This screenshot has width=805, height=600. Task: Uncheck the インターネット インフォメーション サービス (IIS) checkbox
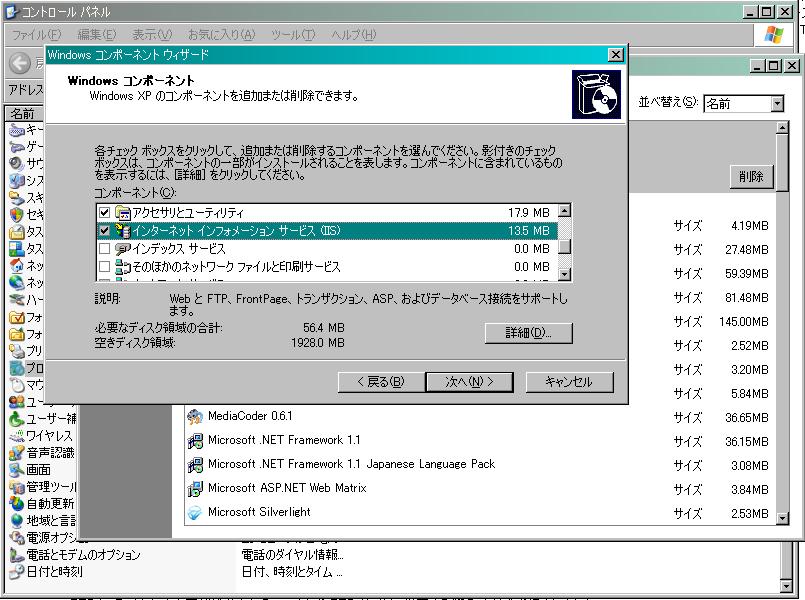pyautogui.click(x=105, y=230)
